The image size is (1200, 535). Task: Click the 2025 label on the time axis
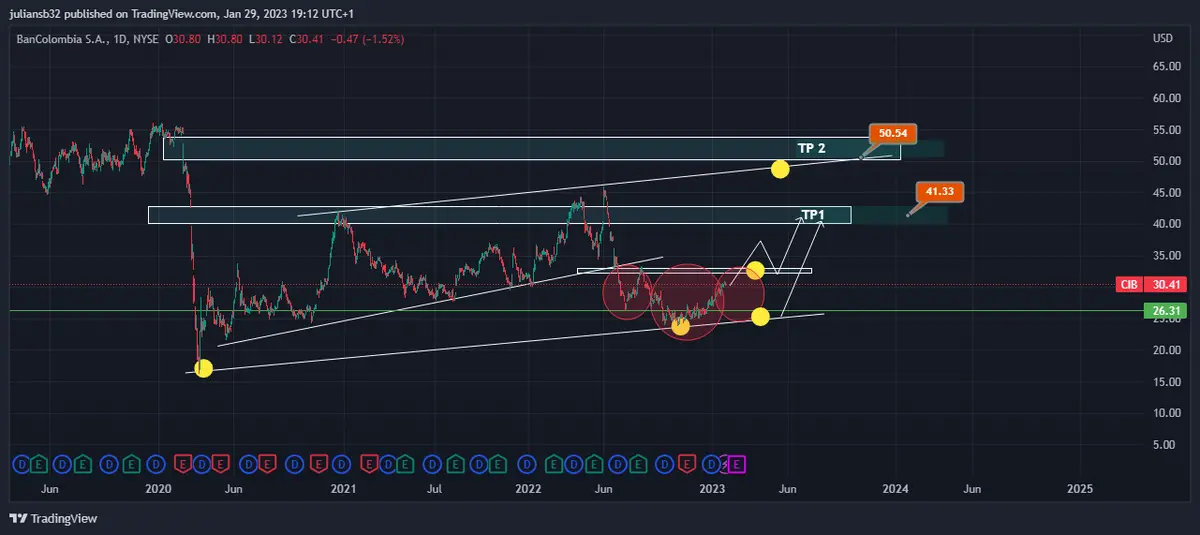pos(1080,489)
